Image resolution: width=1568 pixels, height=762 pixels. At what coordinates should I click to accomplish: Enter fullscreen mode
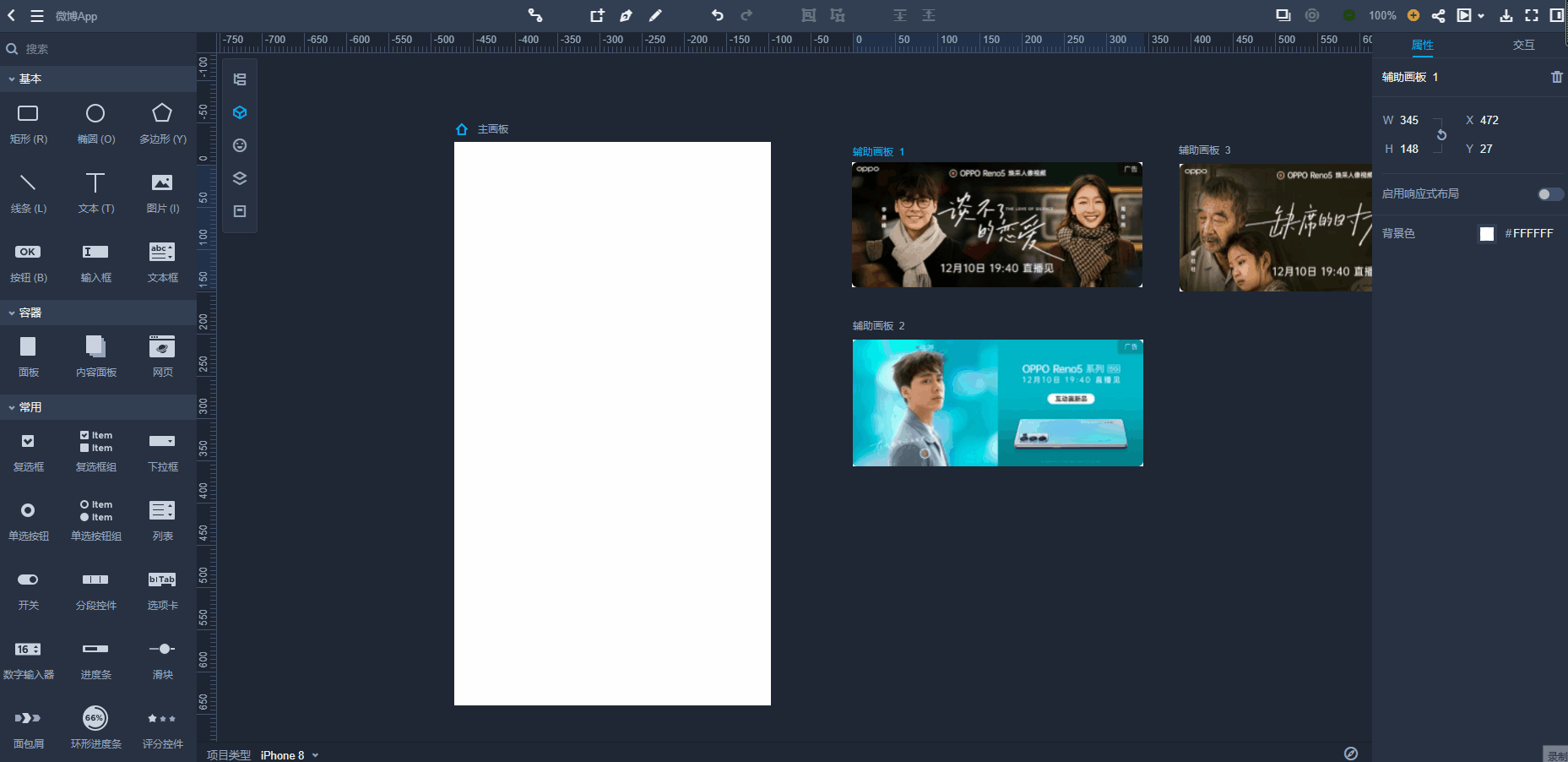(1532, 15)
